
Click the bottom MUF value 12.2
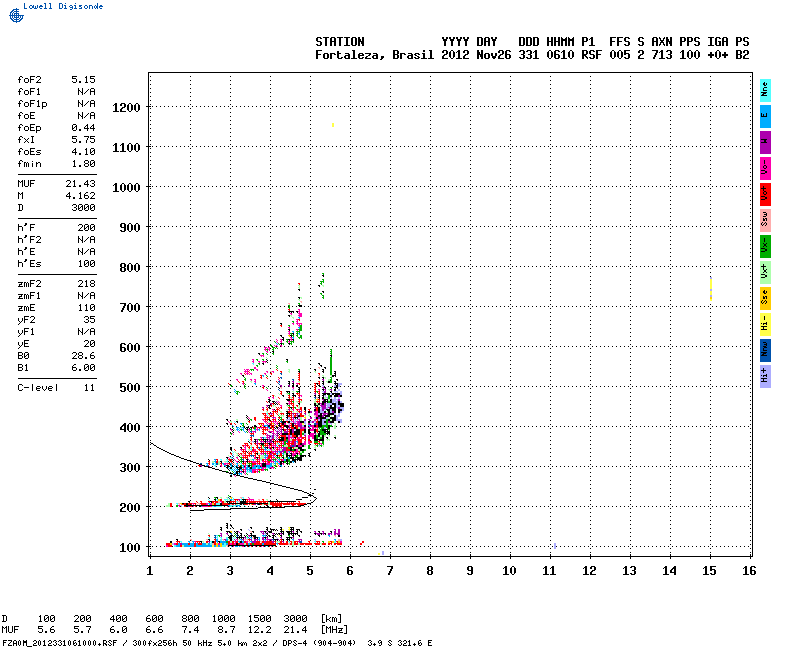[x=259, y=630]
